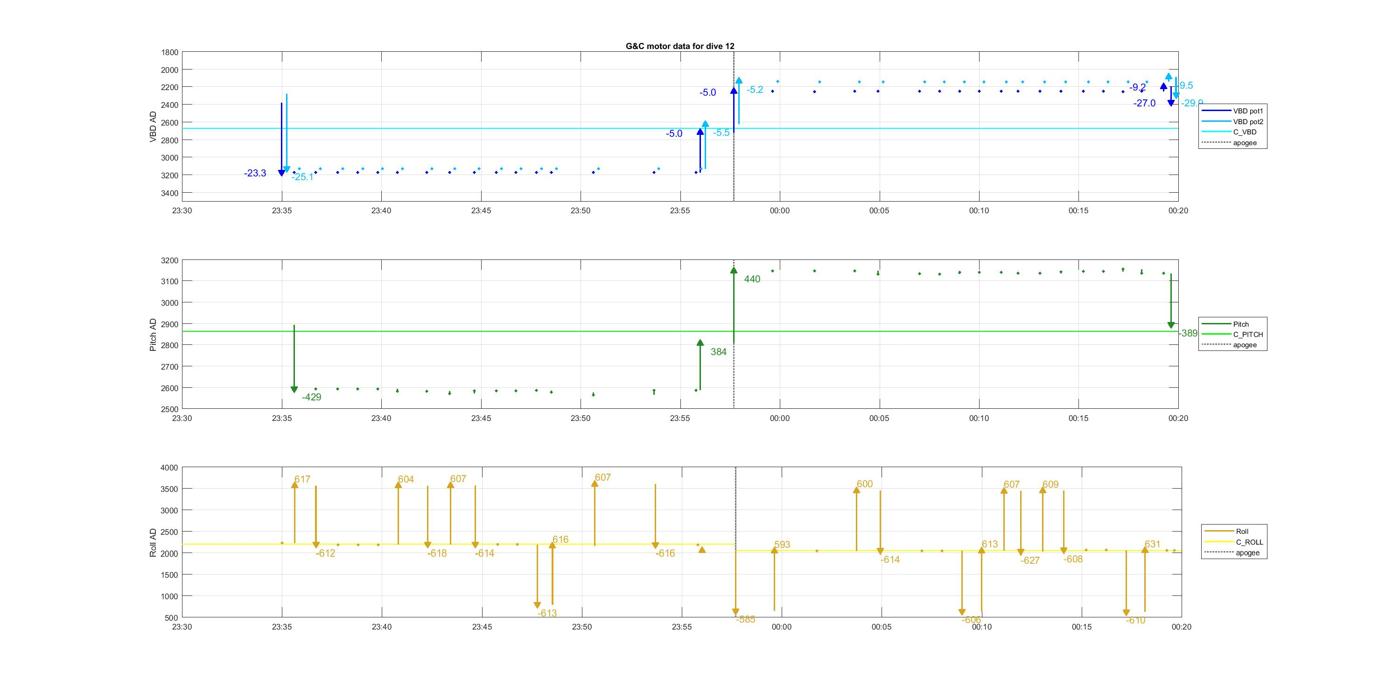The width and height of the screenshot is (1400, 693).
Task: Click the "613" roll data label
Action: (x=990, y=545)
